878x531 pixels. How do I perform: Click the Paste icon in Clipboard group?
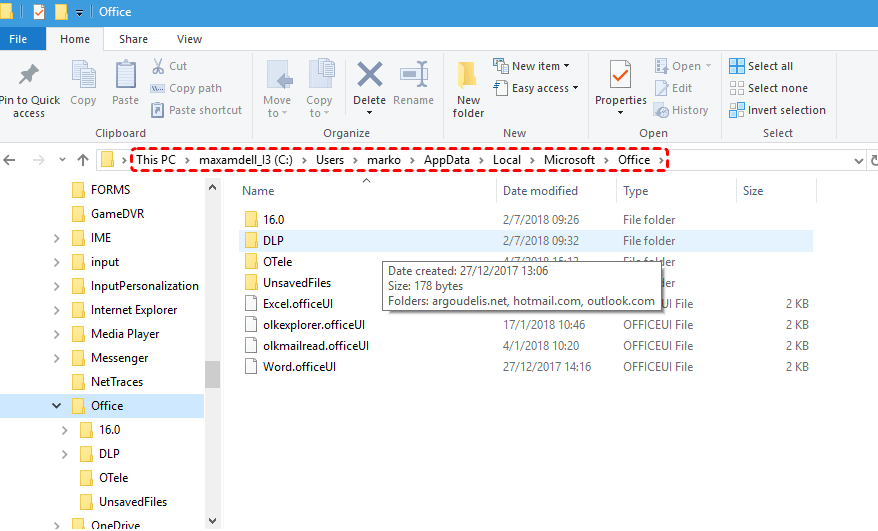(x=126, y=76)
